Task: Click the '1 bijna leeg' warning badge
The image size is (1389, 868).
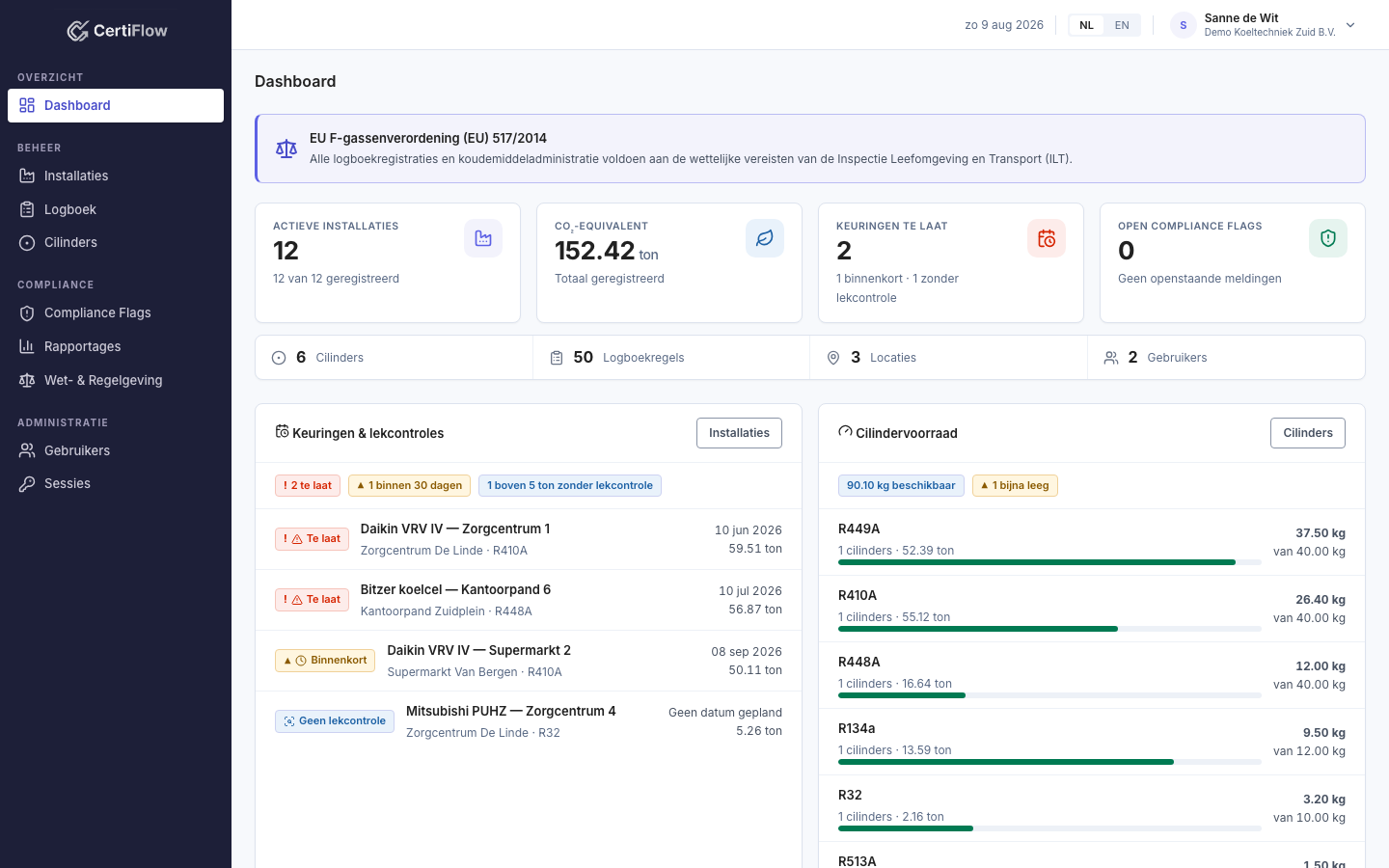Action: tap(1015, 485)
